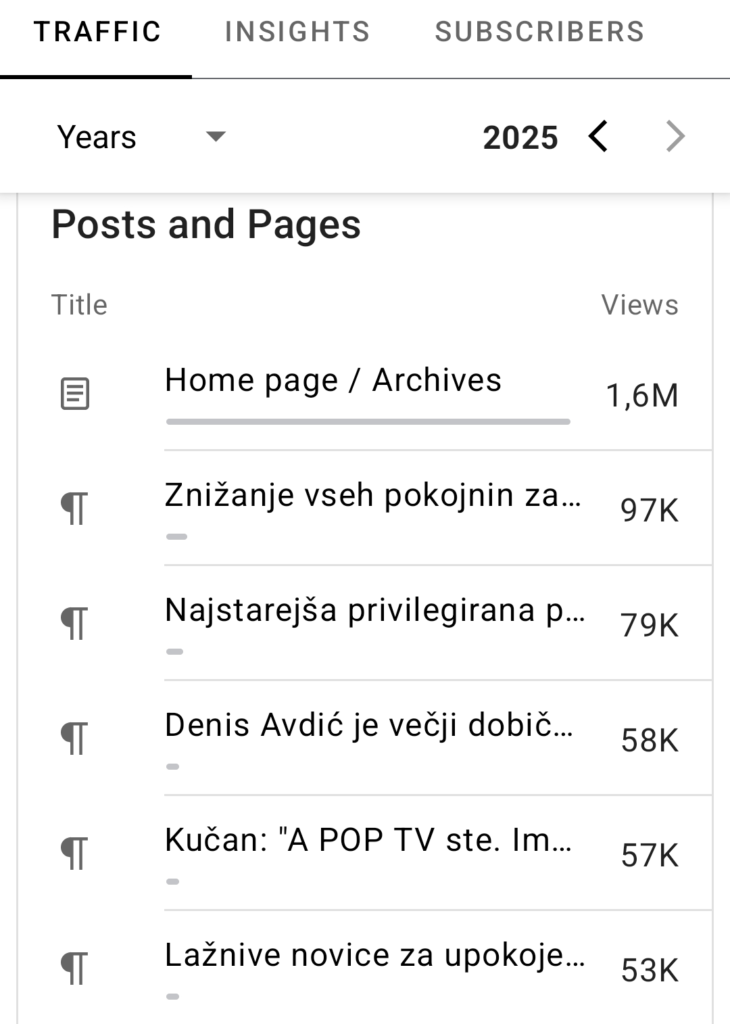Switch to the Subscribers tab
Screen dimensions: 730x1024
pyautogui.click(x=539, y=32)
